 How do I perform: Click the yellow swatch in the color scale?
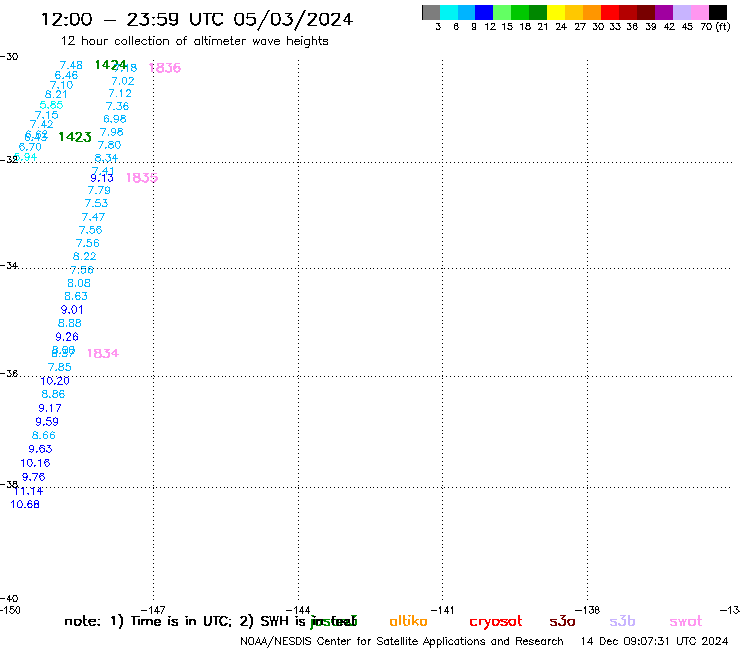(x=556, y=12)
